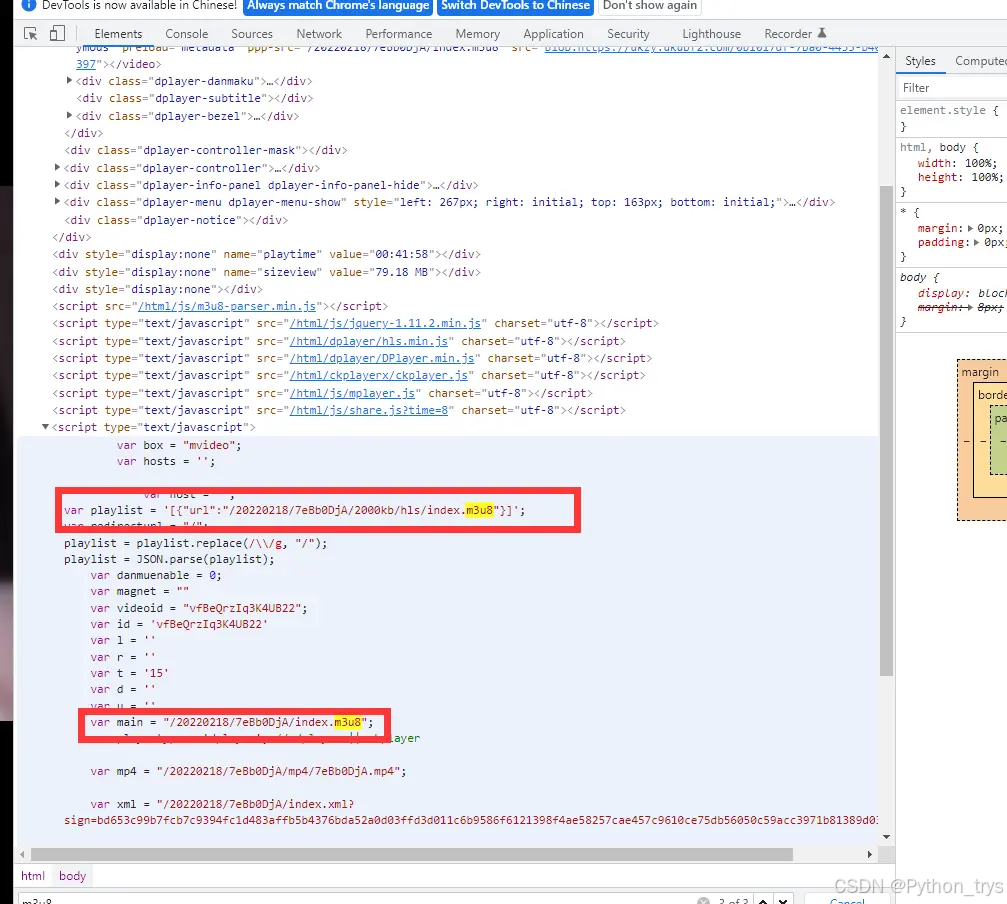
Task: Open the mplayer.js script link
Action: [352, 393]
